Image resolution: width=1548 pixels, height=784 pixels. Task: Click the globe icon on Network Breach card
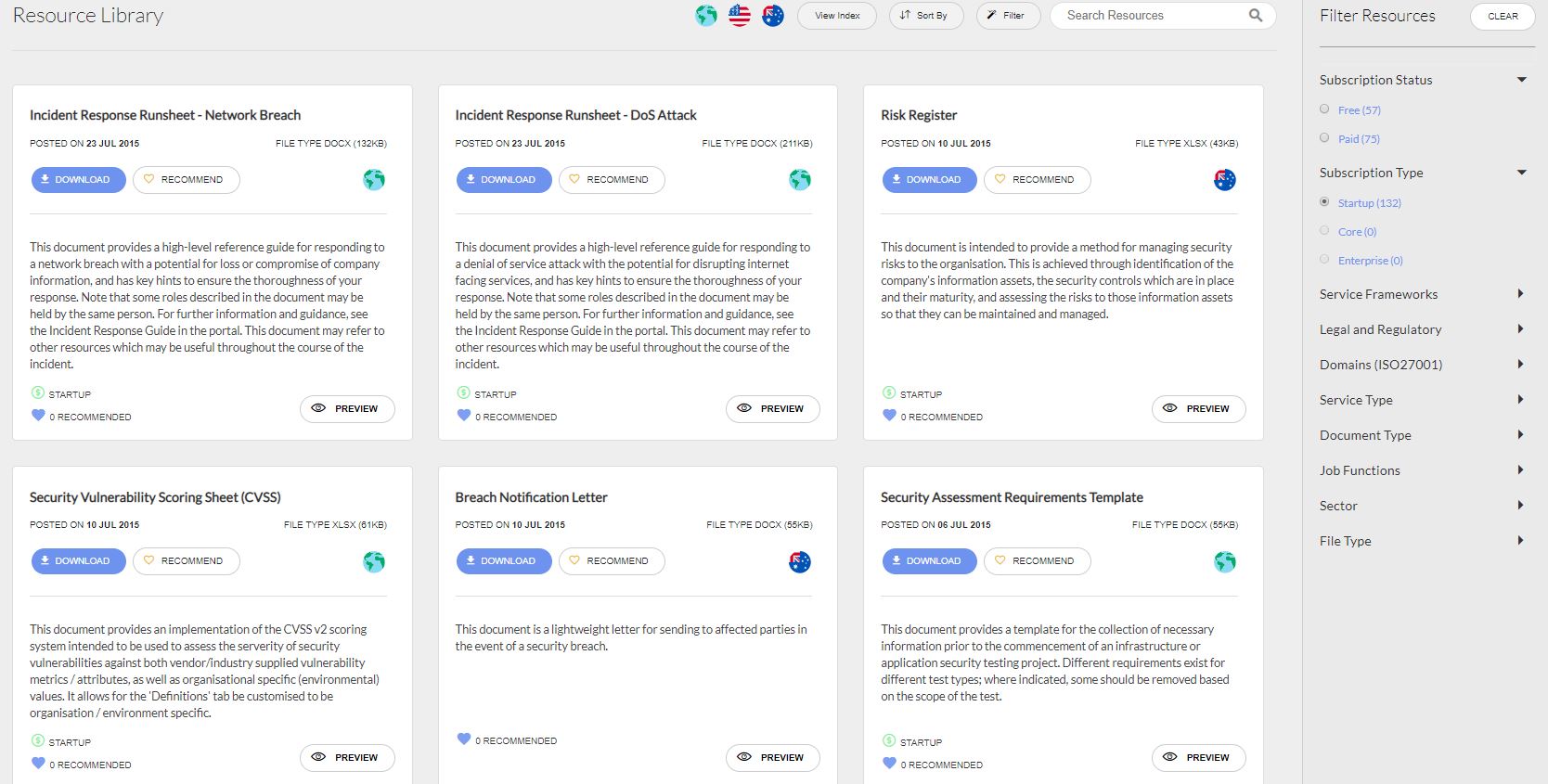click(x=374, y=180)
